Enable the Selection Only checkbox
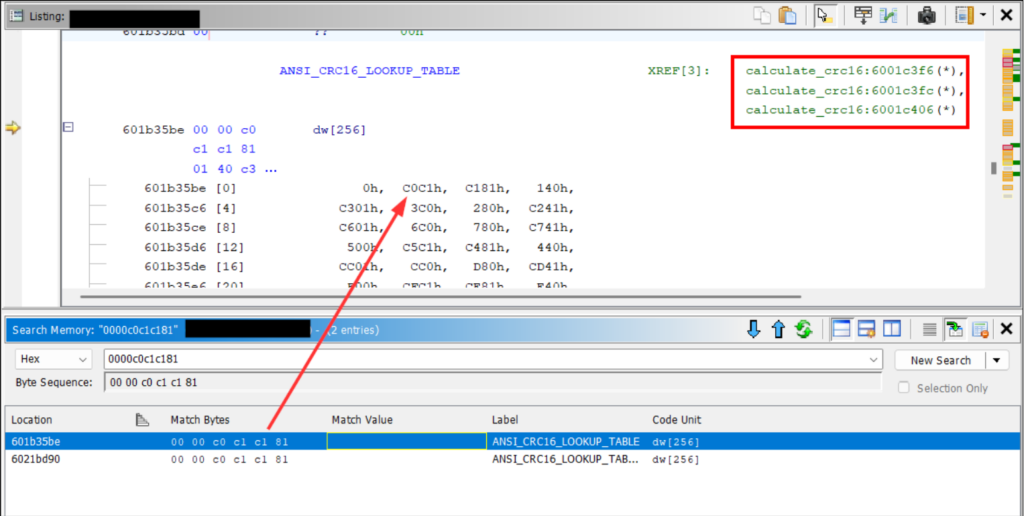Viewport: 1024px width, 516px height. point(904,388)
